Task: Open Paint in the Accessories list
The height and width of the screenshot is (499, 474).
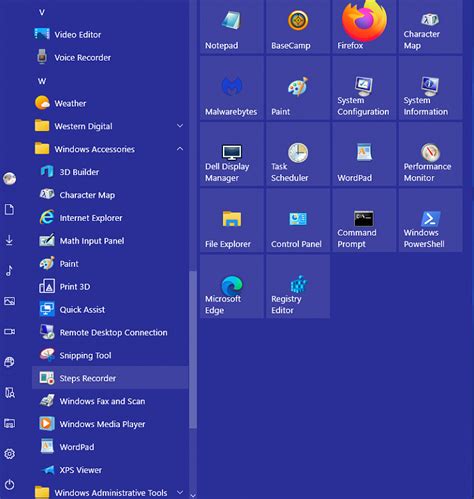Action: 110,264
